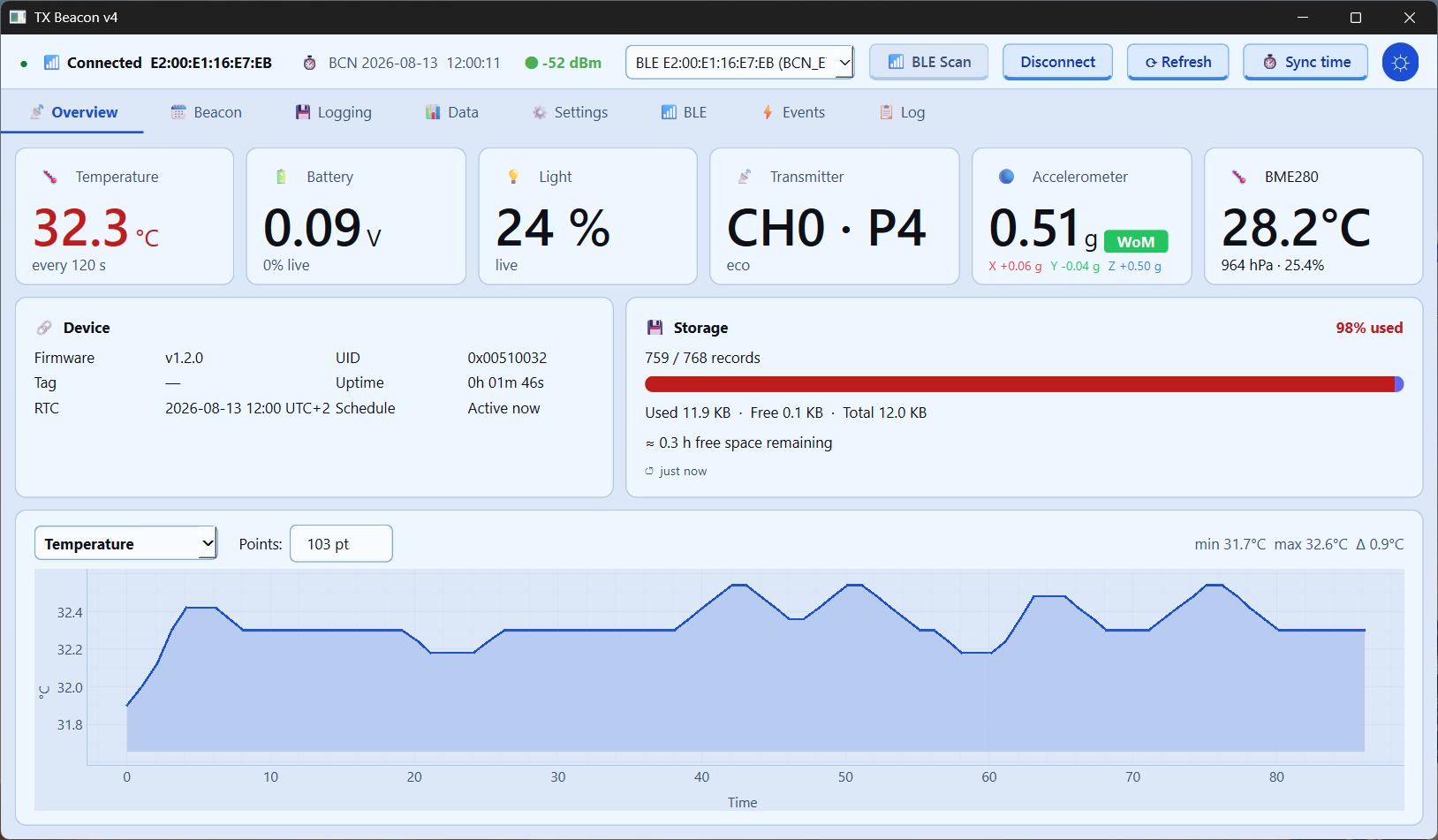Click '0.3 h free space remaining' text
The height and width of the screenshot is (840, 1438).
point(738,443)
